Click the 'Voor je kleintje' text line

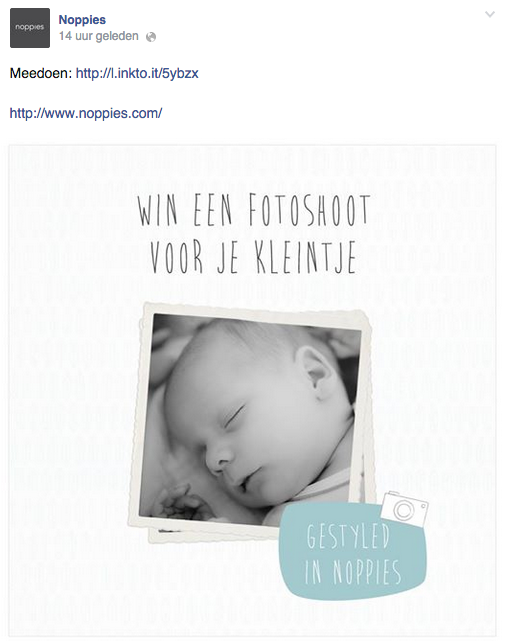[253, 258]
